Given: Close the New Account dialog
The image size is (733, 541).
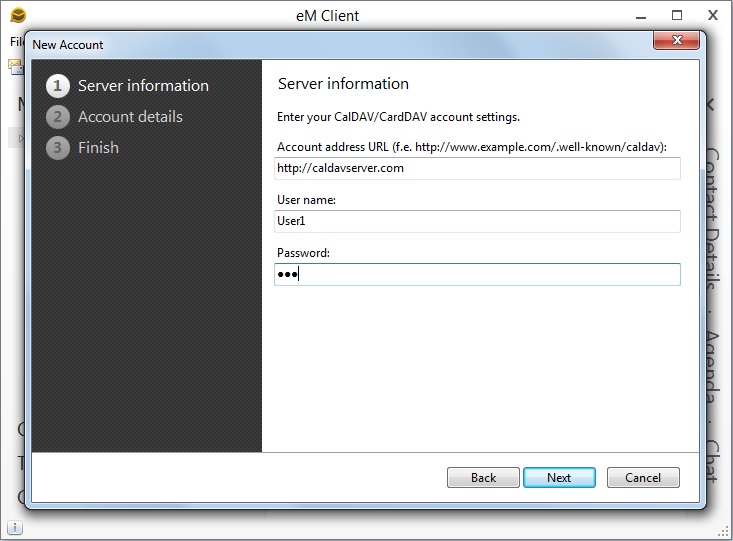Looking at the screenshot, I should point(676,40).
